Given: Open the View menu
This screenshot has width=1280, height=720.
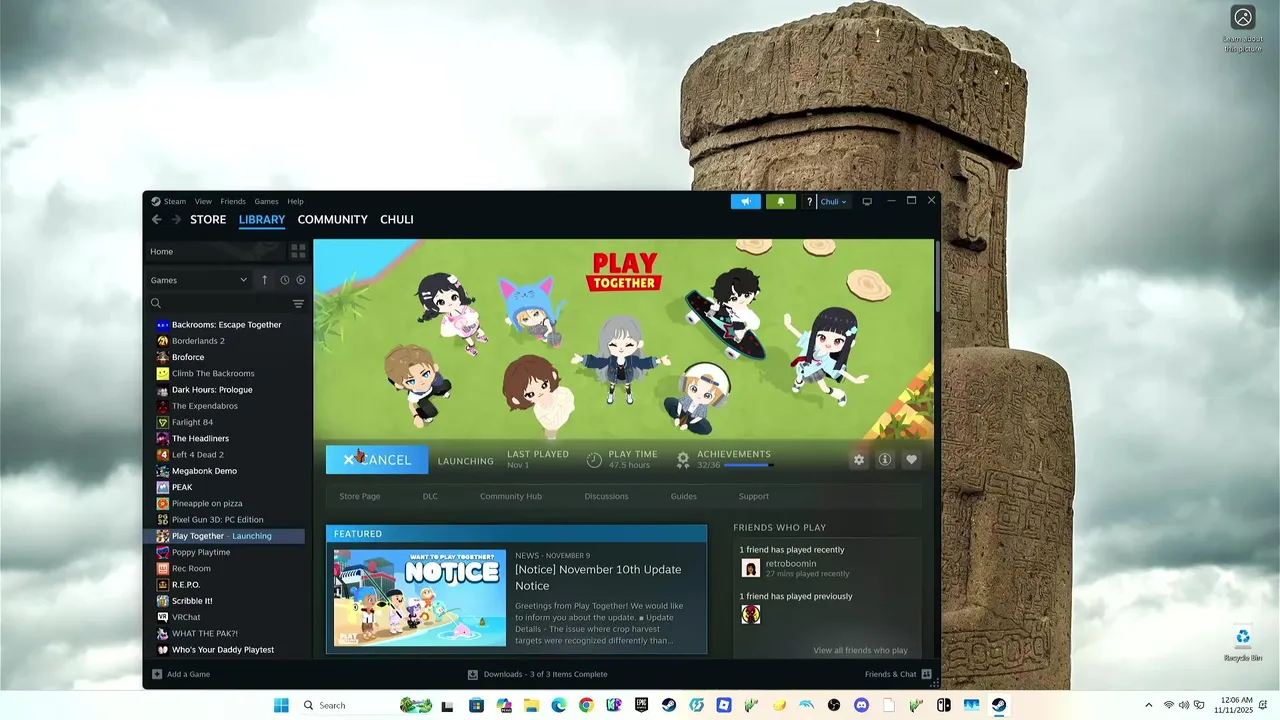Looking at the screenshot, I should [x=203, y=201].
